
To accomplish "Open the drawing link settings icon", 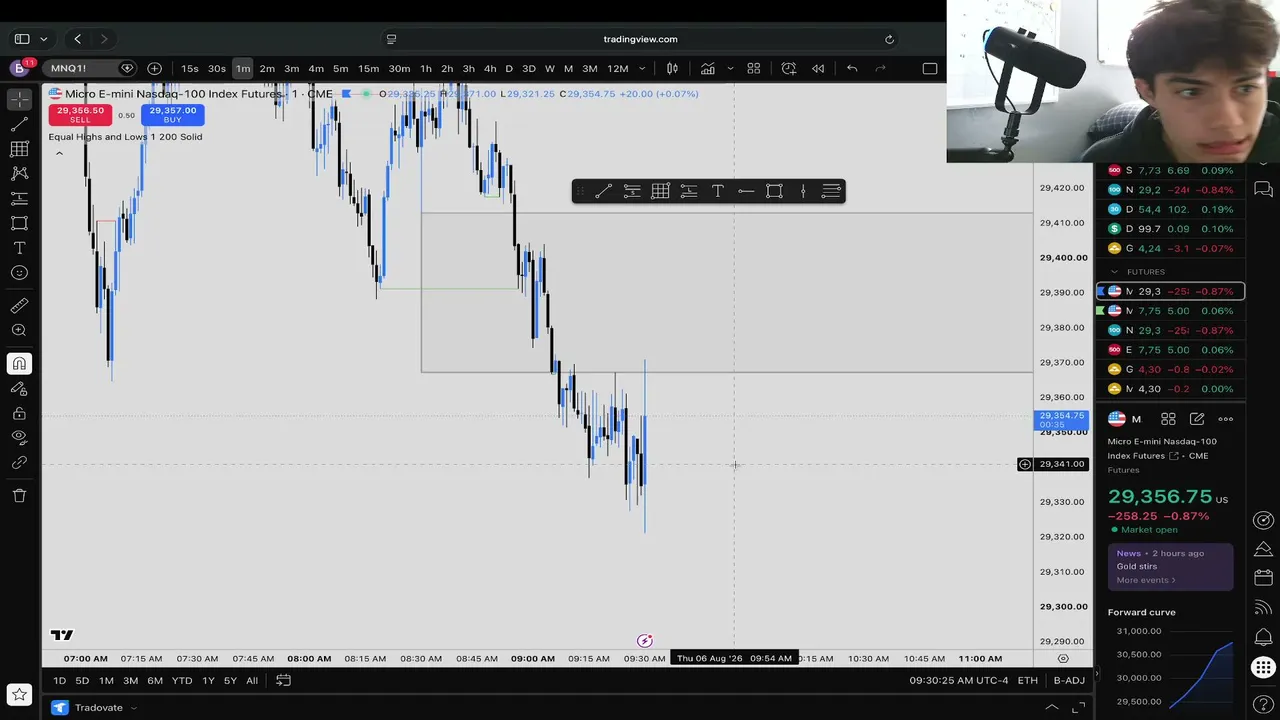I will pos(19,463).
